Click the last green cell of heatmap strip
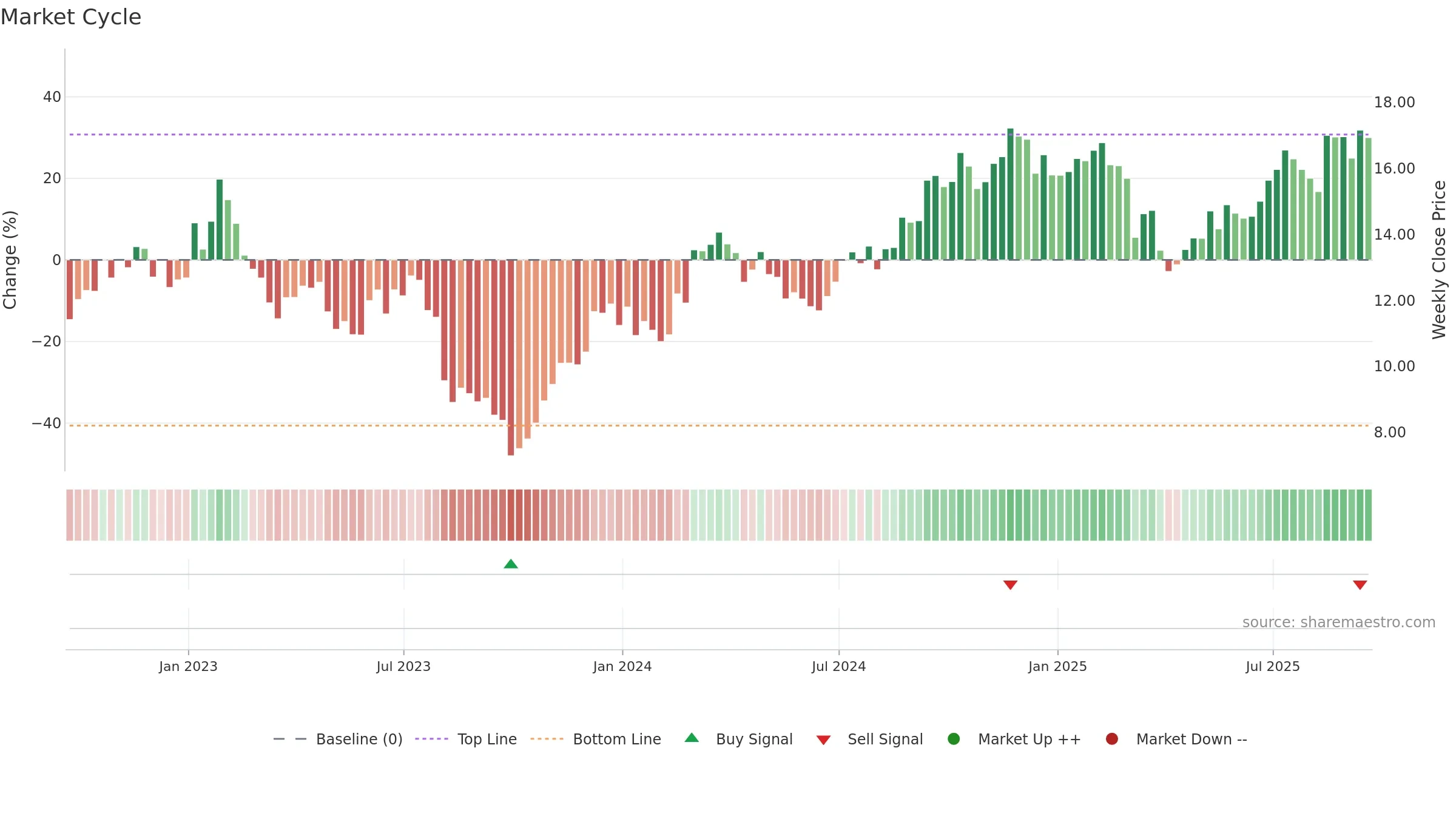 pyautogui.click(x=1368, y=515)
